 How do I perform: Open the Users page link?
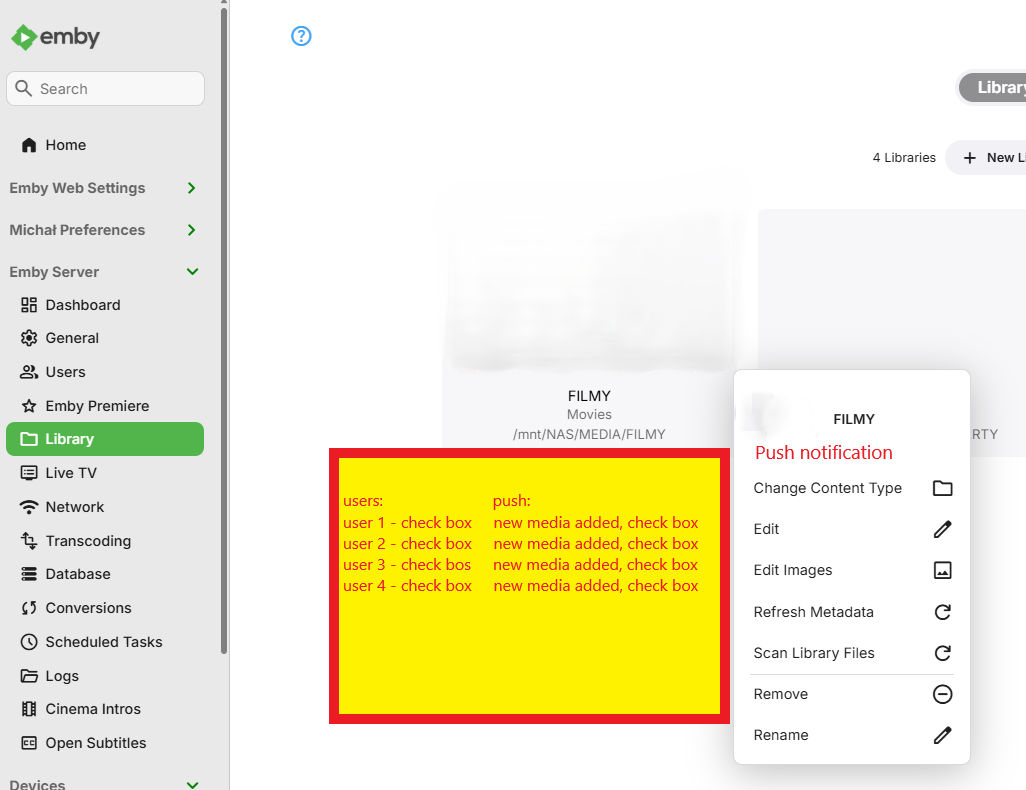105,372
